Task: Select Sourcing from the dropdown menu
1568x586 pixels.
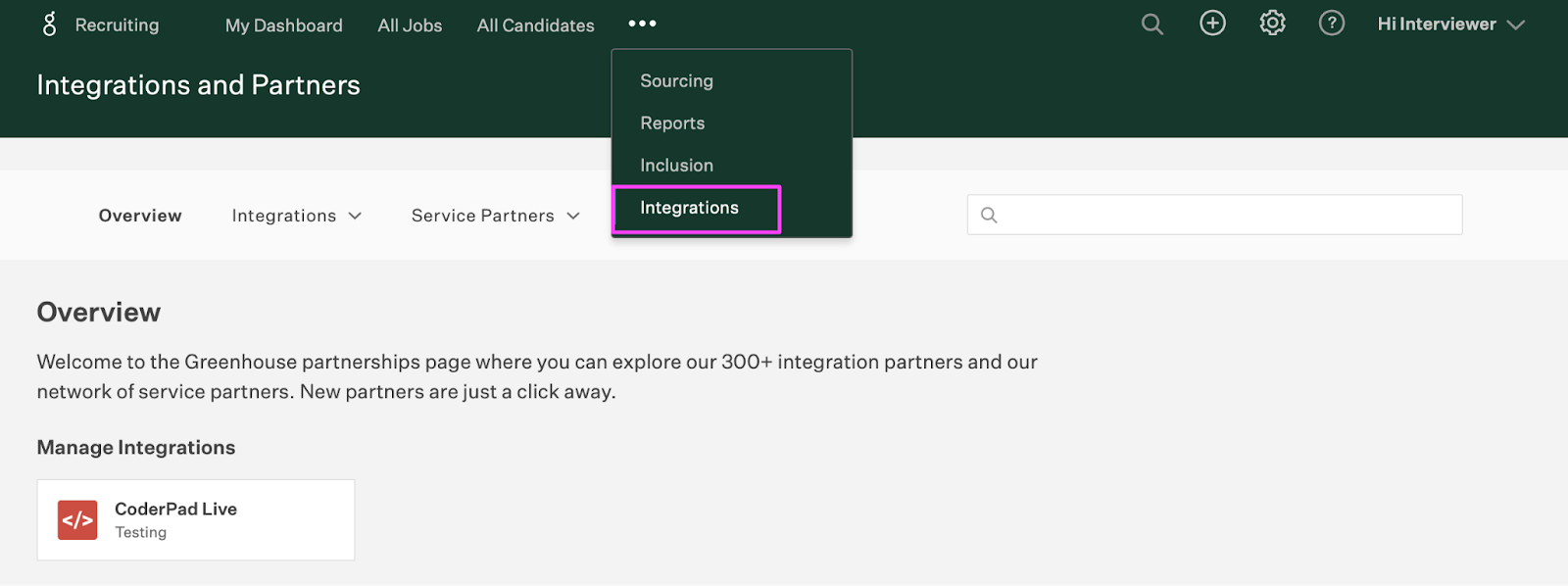Action: pyautogui.click(x=677, y=81)
